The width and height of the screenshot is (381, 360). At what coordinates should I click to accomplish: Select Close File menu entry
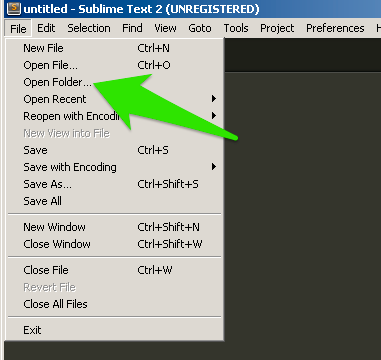coord(114,270)
